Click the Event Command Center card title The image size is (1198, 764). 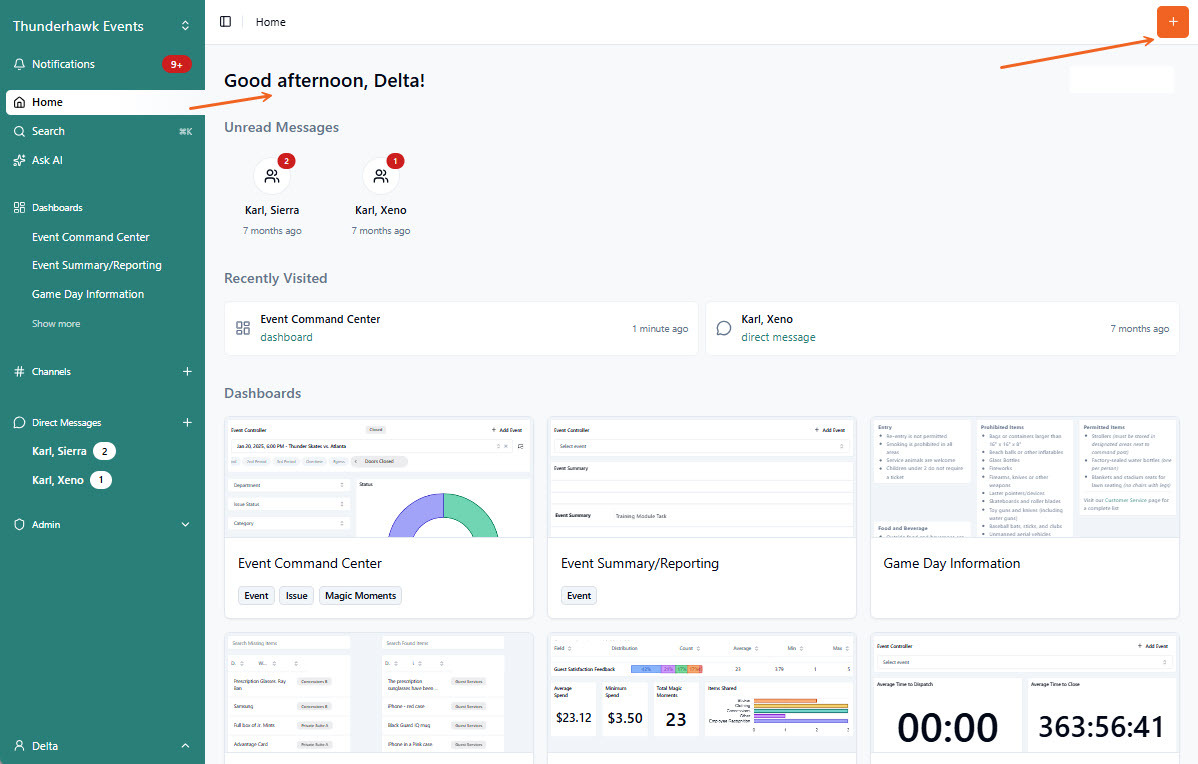[309, 563]
